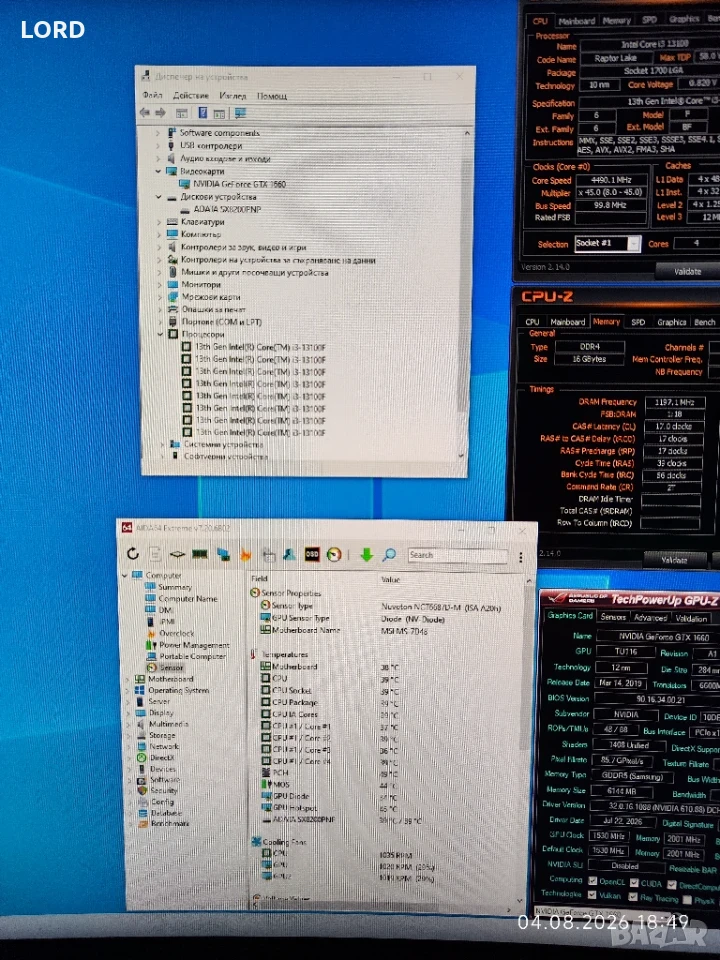Open the Mainboard tab in CPU-Z processor info window
The height and width of the screenshot is (960, 720).
[576, 21]
